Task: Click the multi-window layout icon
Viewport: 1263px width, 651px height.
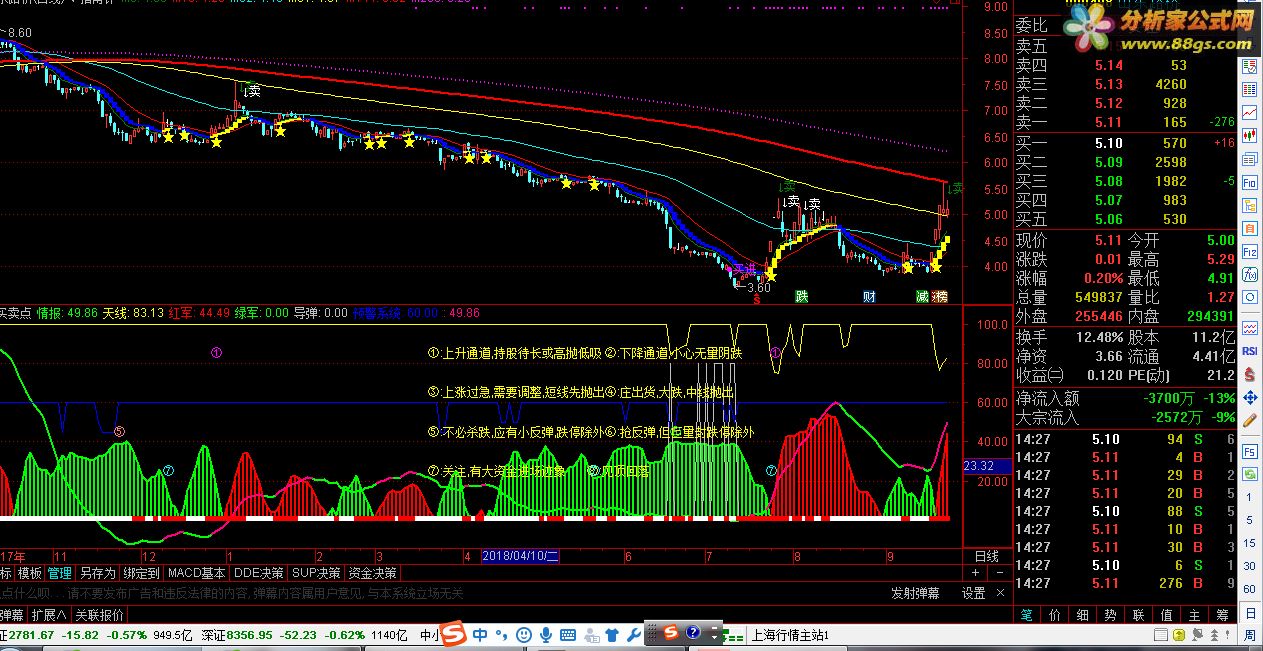Action: 1248,160
